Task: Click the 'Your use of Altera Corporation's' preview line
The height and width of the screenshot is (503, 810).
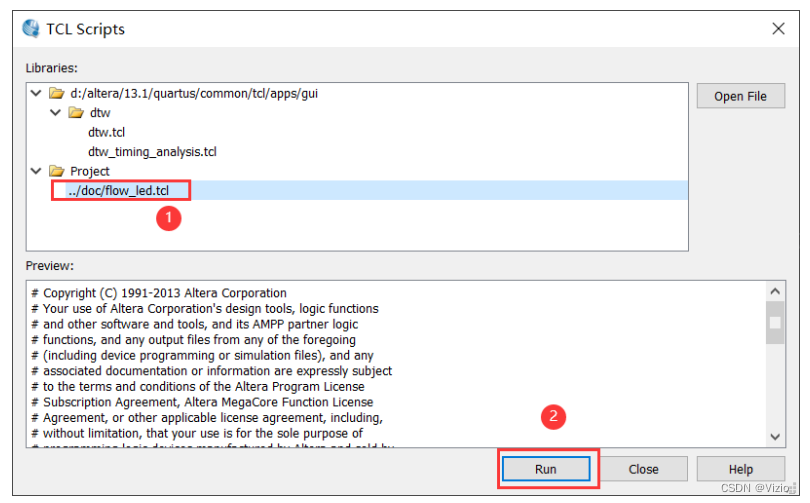Action: (x=205, y=308)
